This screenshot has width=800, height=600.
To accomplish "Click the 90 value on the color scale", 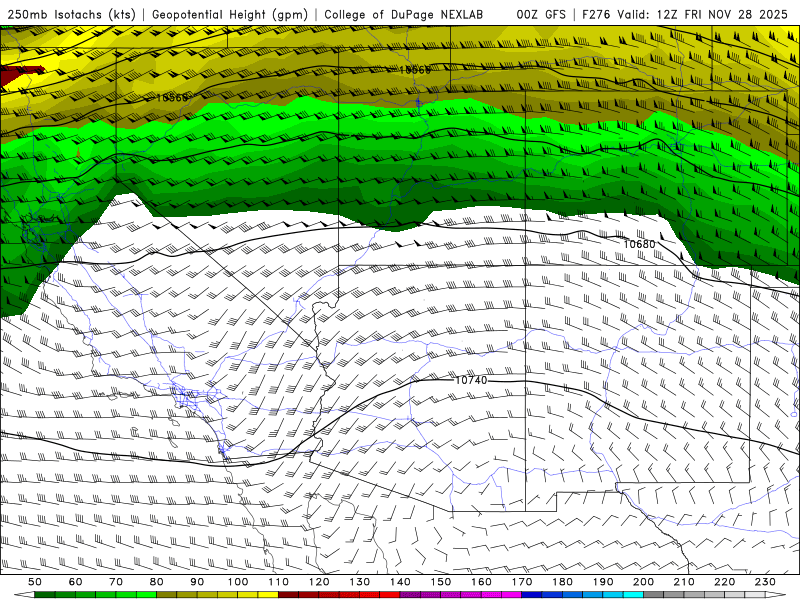I will coord(197,582).
